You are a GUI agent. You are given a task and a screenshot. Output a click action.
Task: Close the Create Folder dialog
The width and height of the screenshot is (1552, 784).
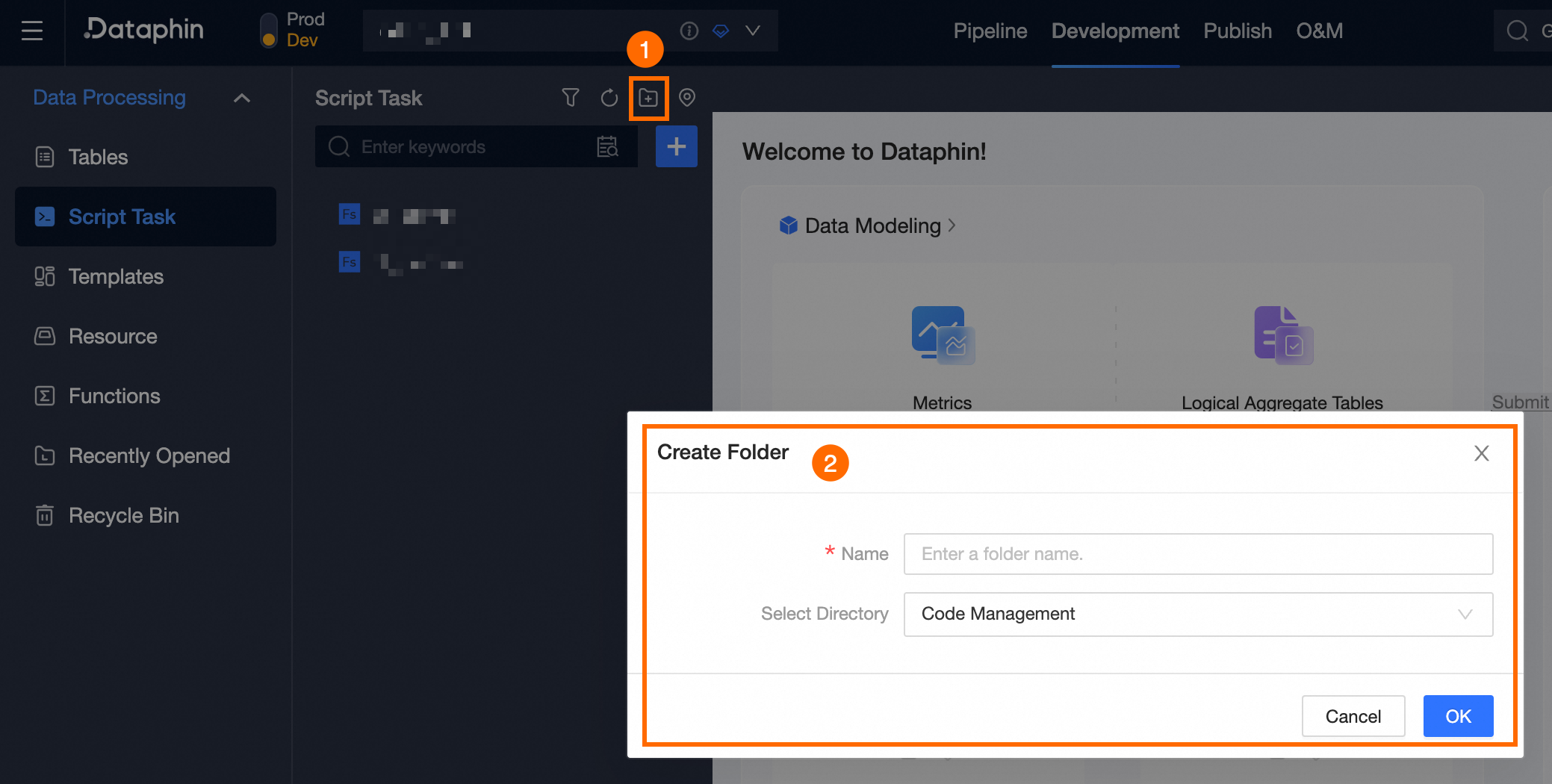[1482, 453]
